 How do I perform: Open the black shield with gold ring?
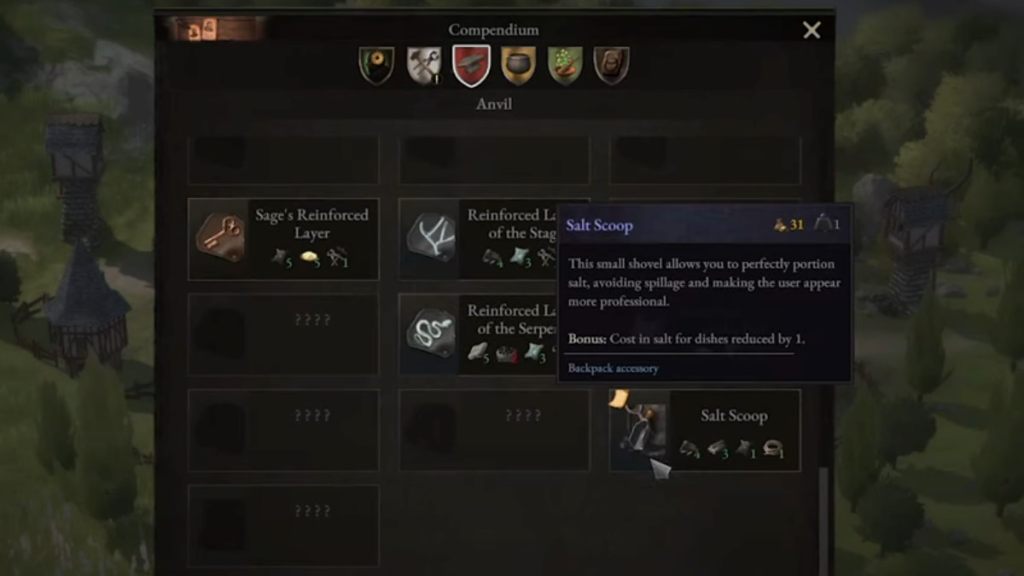coord(377,65)
